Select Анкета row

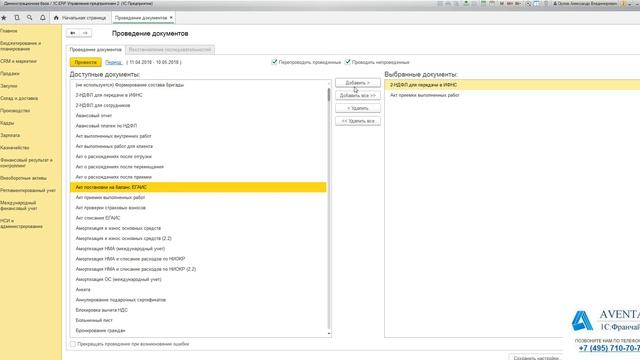[198, 289]
